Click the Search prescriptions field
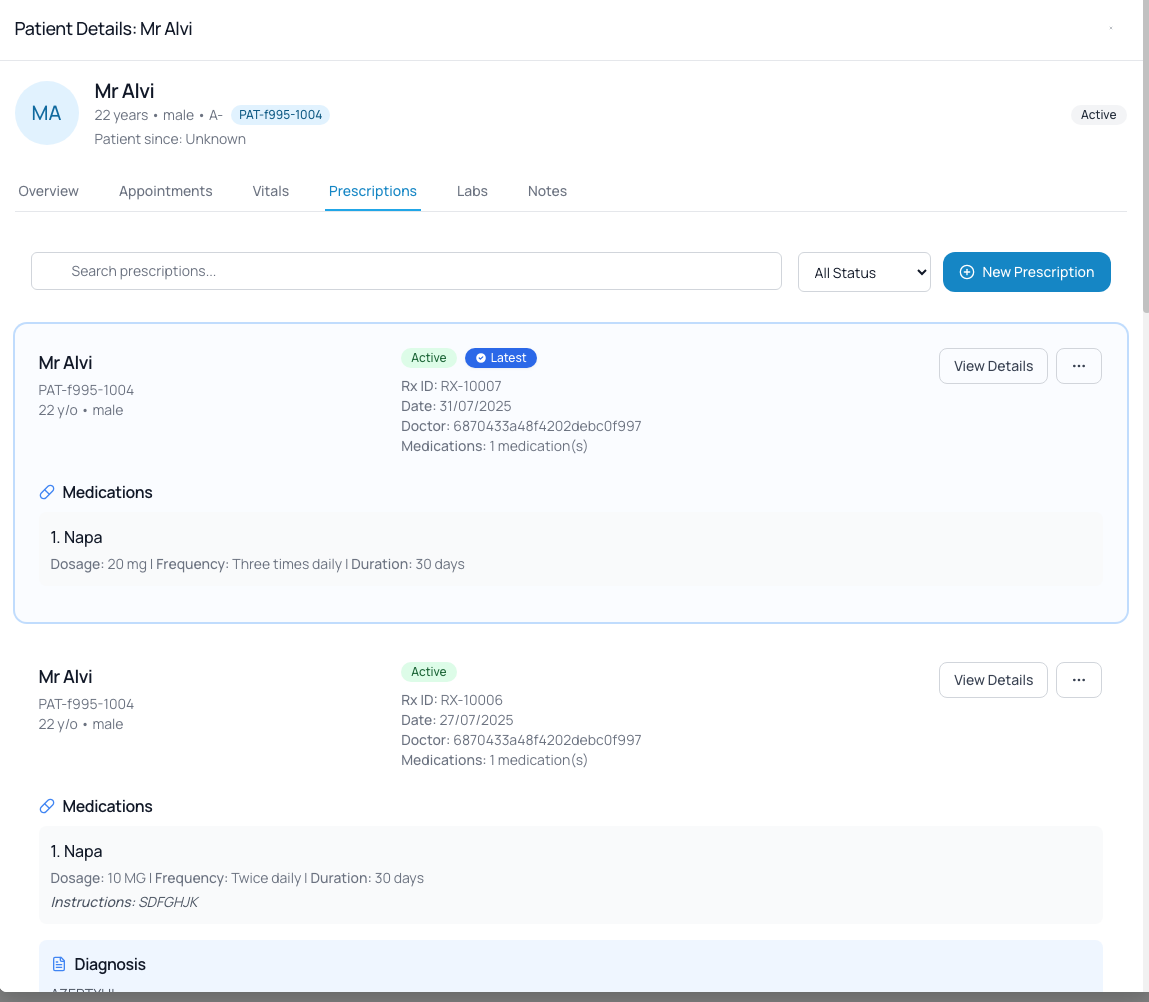 pyautogui.click(x=406, y=271)
